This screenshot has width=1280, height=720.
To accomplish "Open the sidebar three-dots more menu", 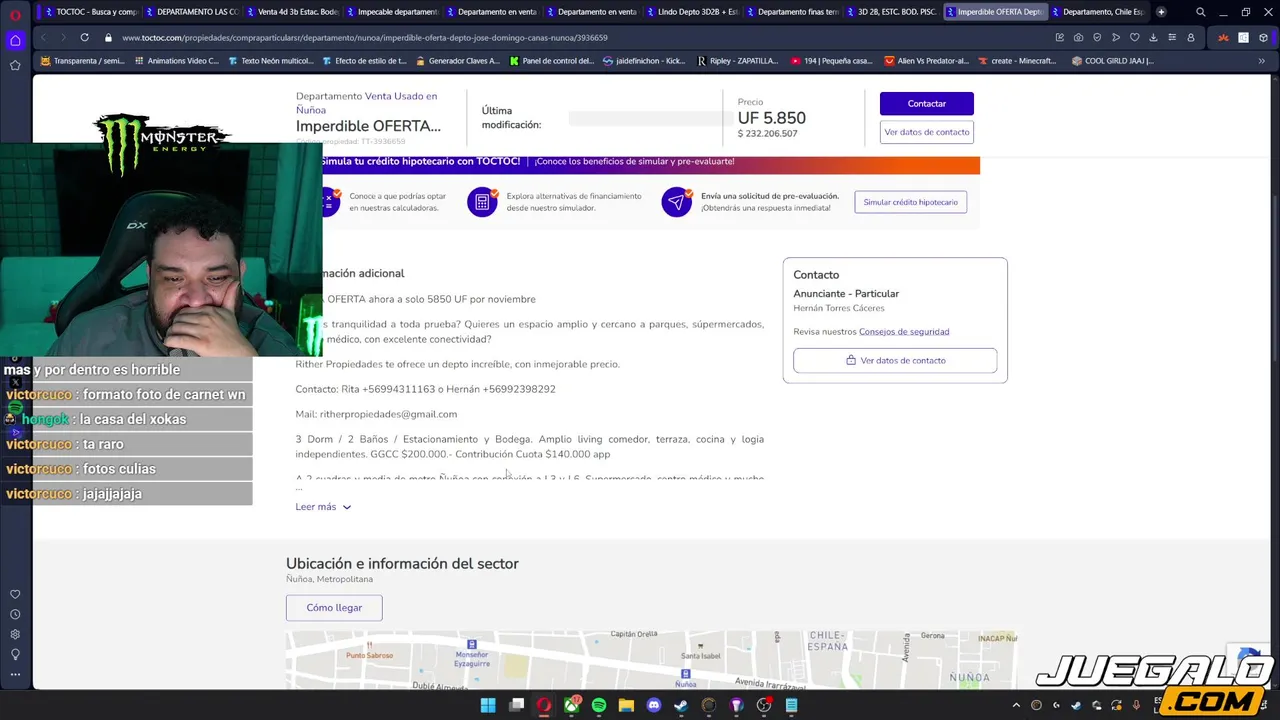I will (x=15, y=674).
